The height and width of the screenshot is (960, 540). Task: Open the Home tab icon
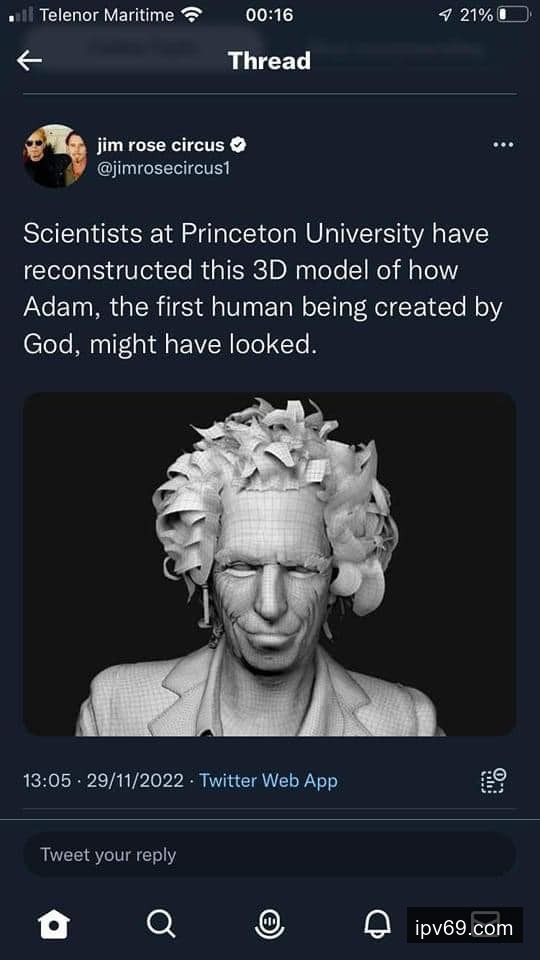coord(54,924)
